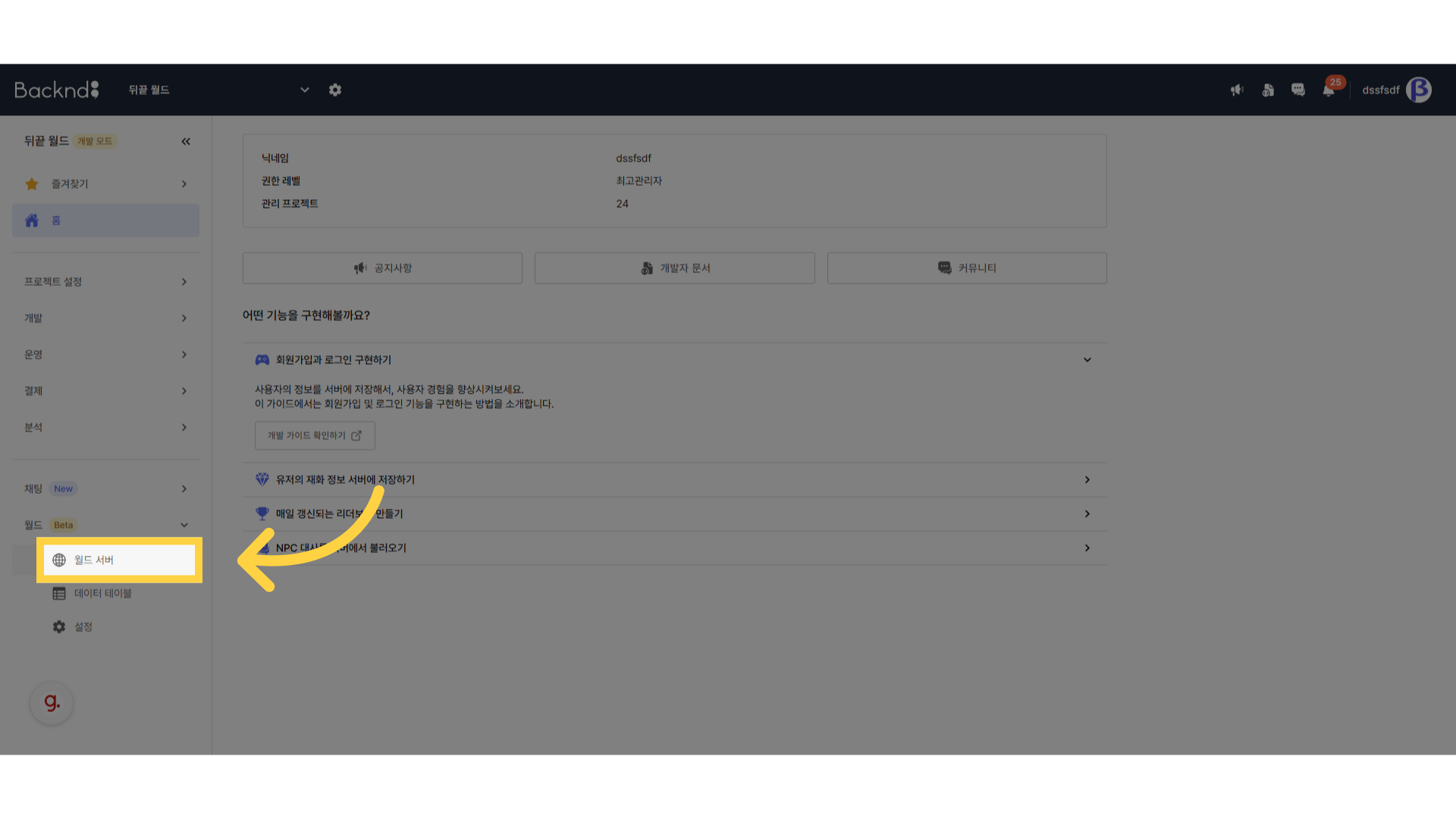The image size is (1456, 819).
Task: Click the project settings gear in the header
Action: point(335,89)
